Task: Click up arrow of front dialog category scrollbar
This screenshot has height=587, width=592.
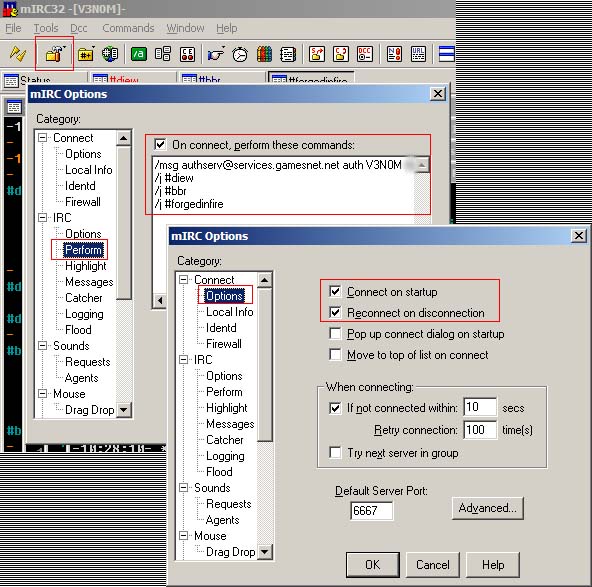Action: click(265, 280)
